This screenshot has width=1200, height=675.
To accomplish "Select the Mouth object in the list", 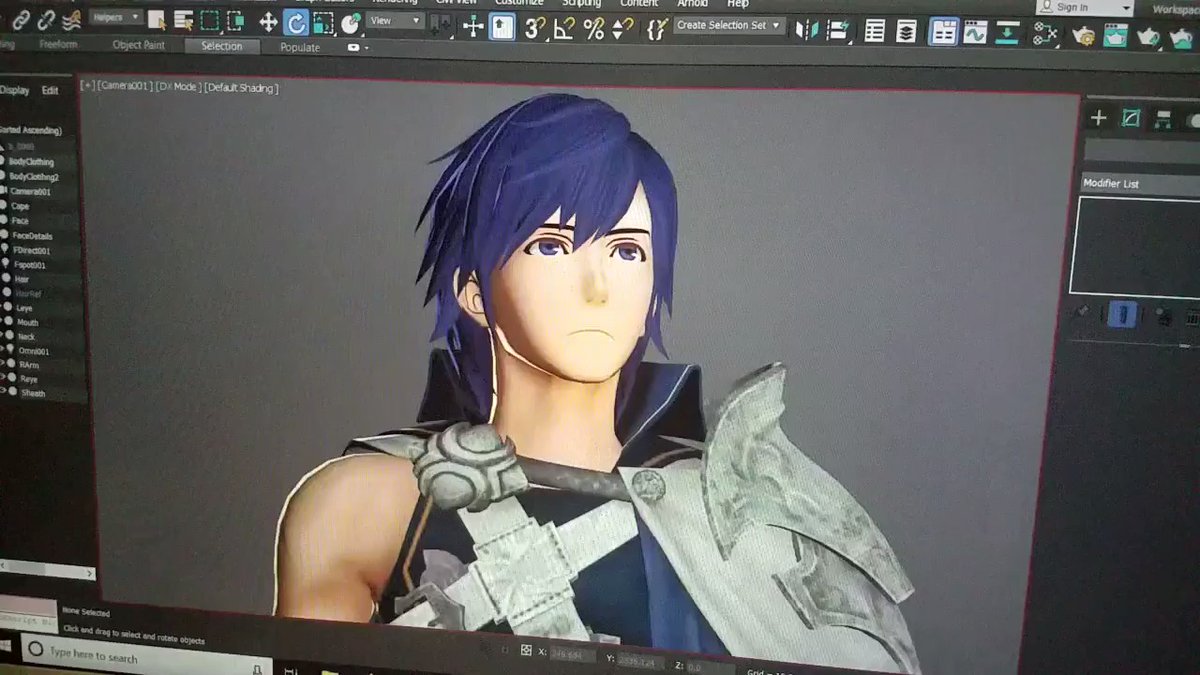I will (x=27, y=323).
